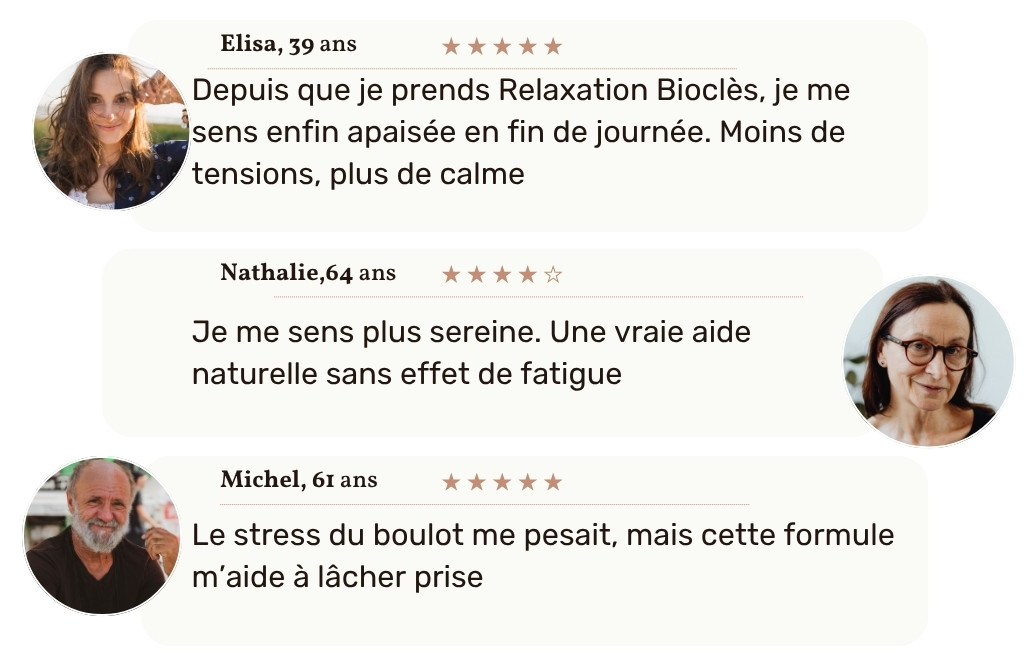Click the first star in Nathalie's rating
1024x663 pixels.
[451, 274]
